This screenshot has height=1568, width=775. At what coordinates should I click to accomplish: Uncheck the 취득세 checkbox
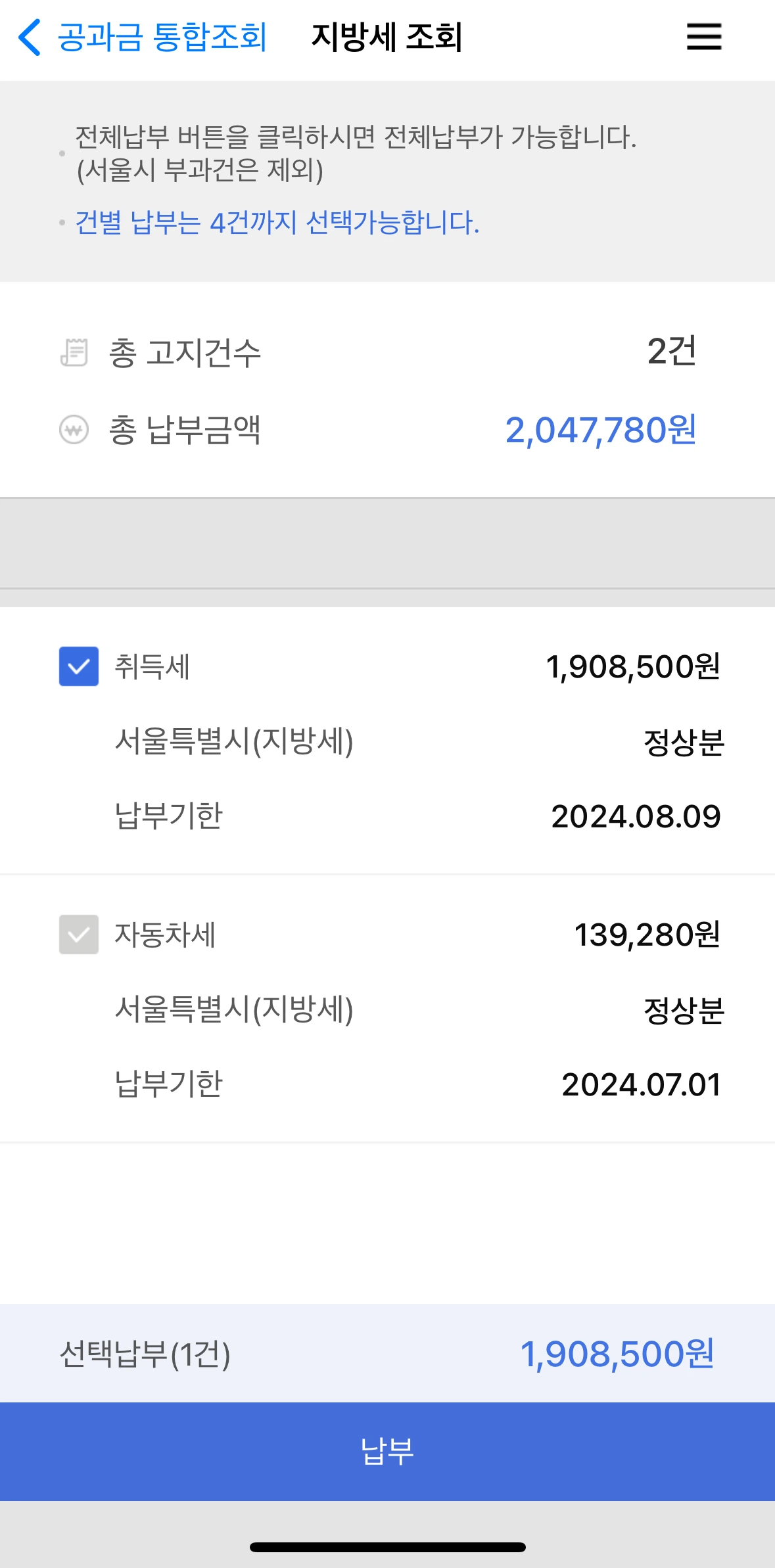[x=79, y=666]
